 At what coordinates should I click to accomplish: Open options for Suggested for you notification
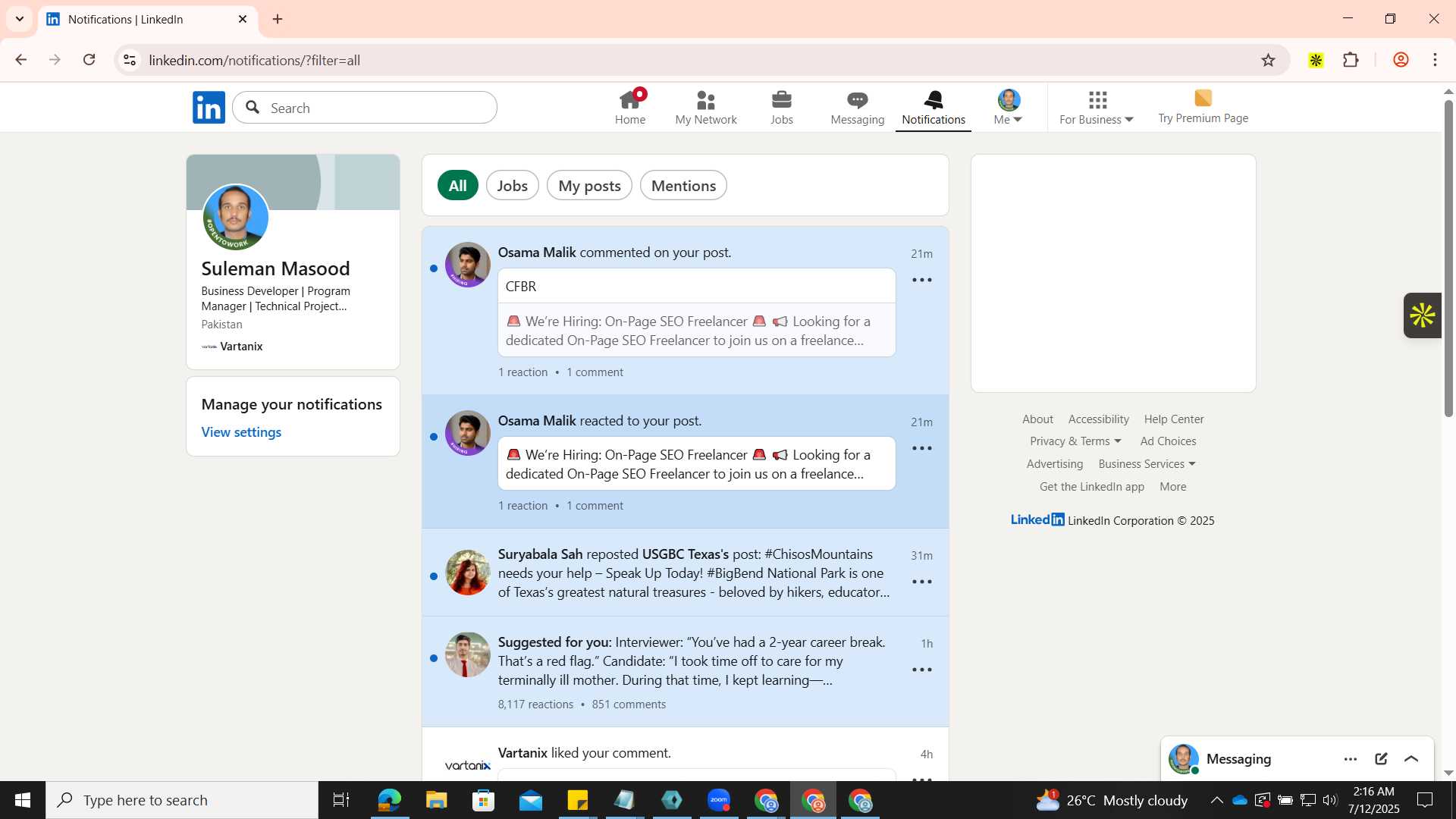pos(922,670)
